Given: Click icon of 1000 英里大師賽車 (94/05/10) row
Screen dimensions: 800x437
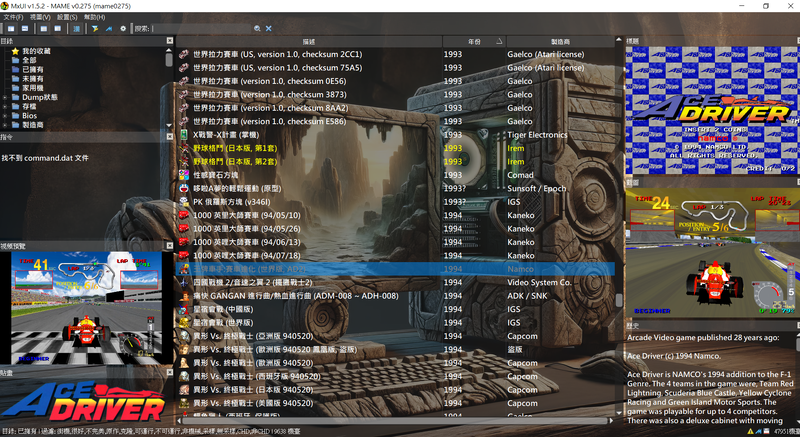Looking at the screenshot, I should [184, 215].
